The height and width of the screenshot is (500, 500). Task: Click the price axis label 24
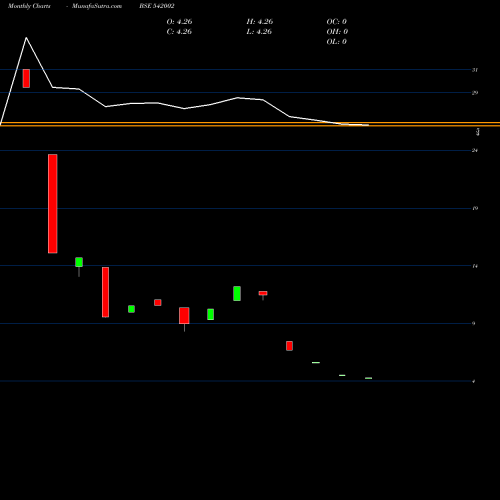pyautogui.click(x=475, y=150)
